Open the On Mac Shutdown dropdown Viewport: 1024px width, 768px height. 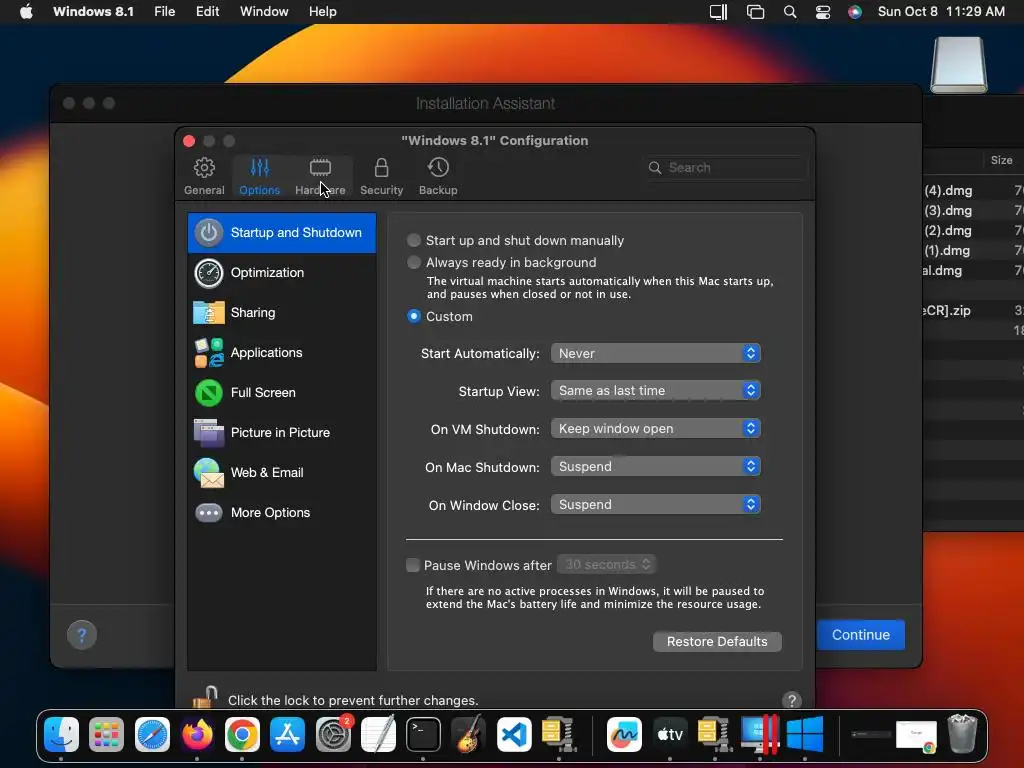pos(656,466)
